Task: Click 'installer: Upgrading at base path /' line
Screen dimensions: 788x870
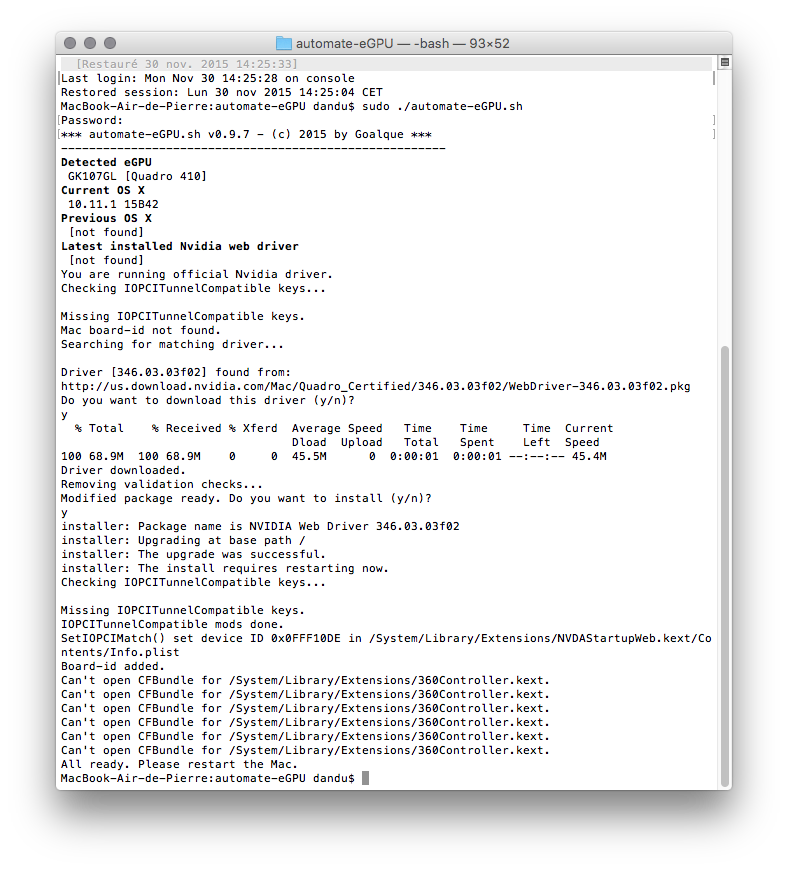Action: (x=183, y=540)
